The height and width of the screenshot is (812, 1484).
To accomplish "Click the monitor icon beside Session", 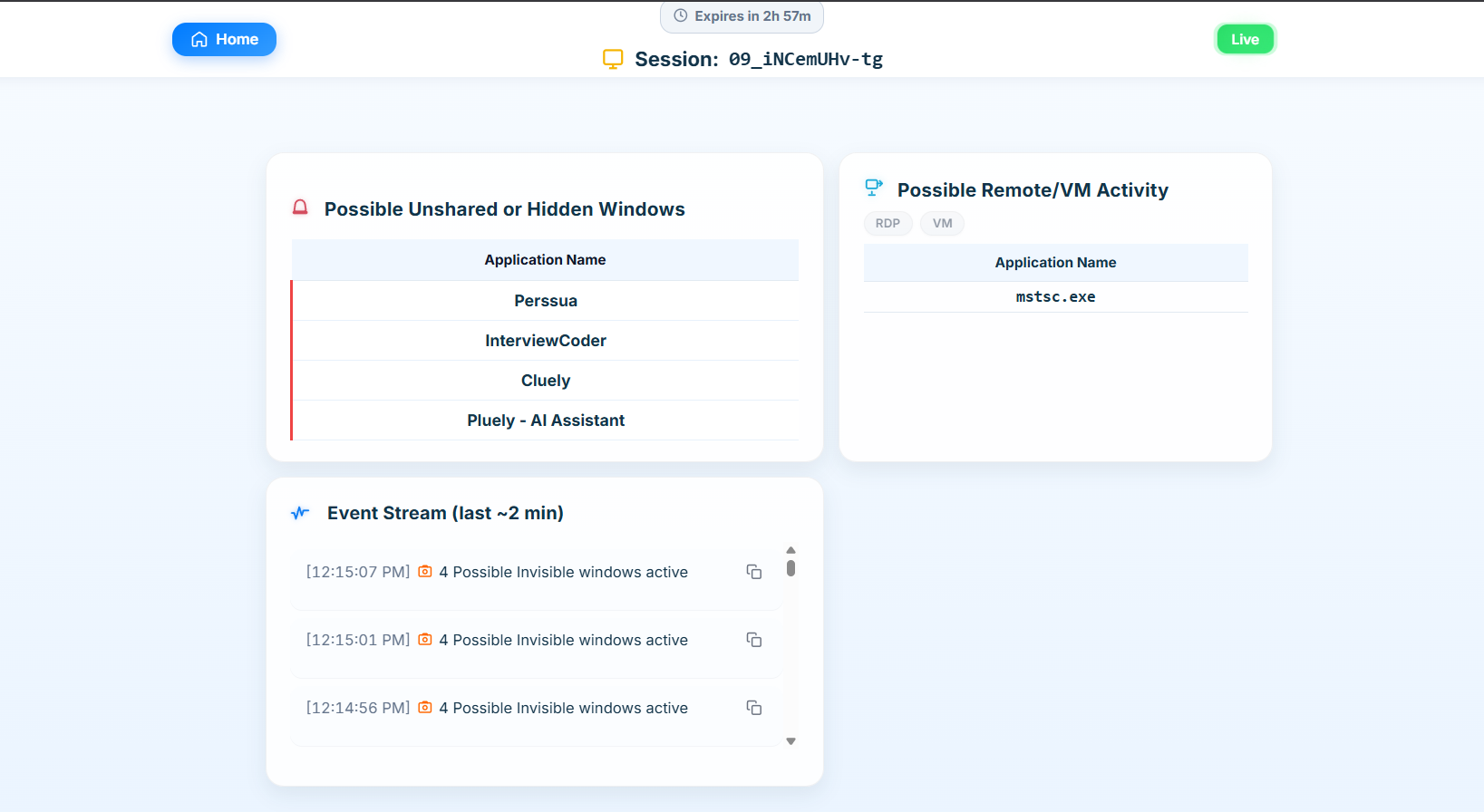I will 613,59.
